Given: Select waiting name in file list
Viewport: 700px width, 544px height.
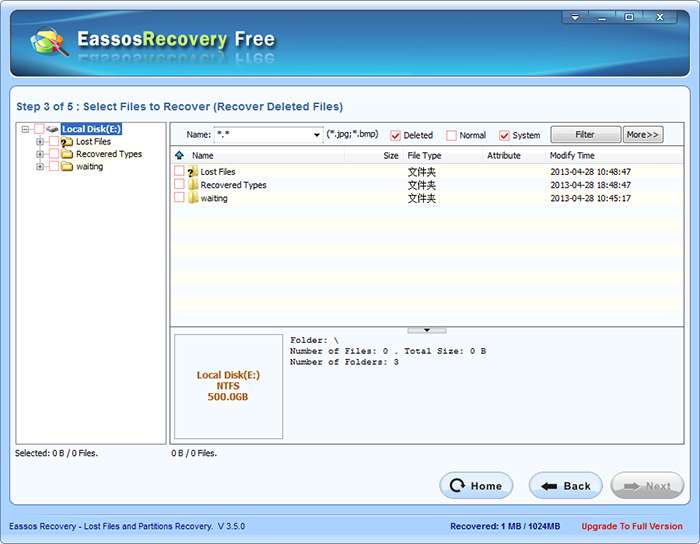Looking at the screenshot, I should [214, 198].
